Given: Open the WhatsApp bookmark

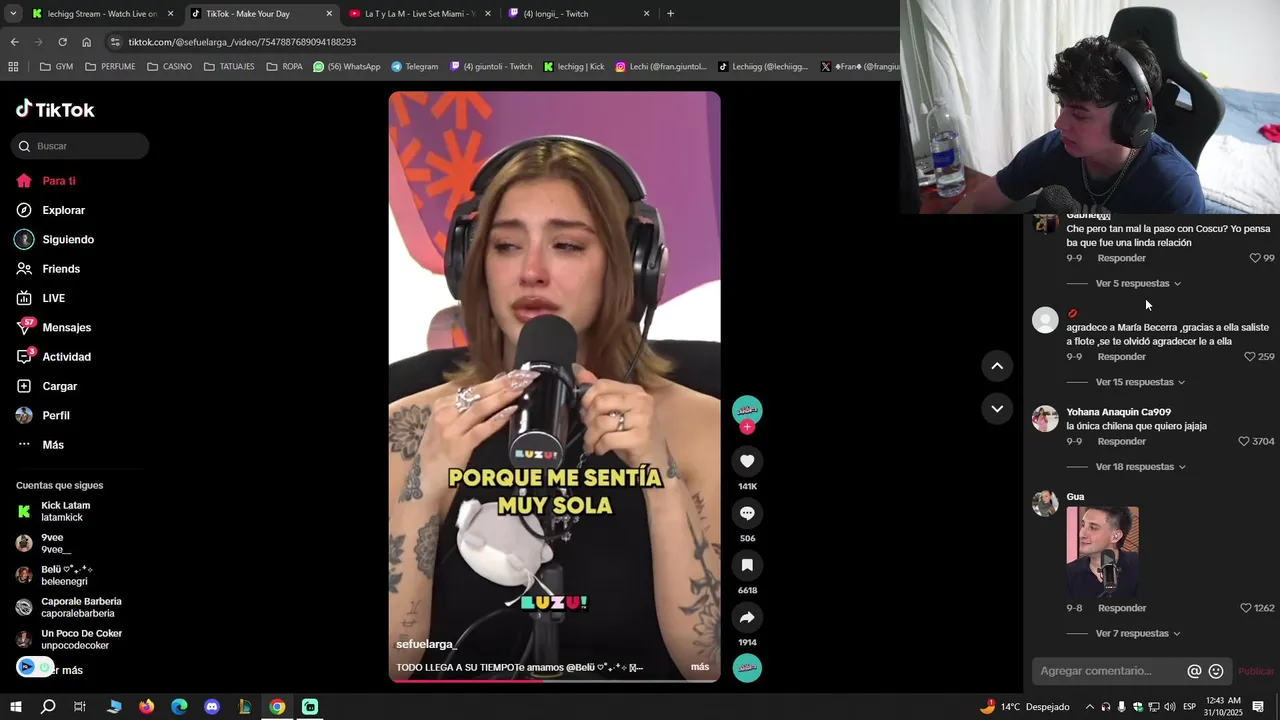Looking at the screenshot, I should [347, 67].
